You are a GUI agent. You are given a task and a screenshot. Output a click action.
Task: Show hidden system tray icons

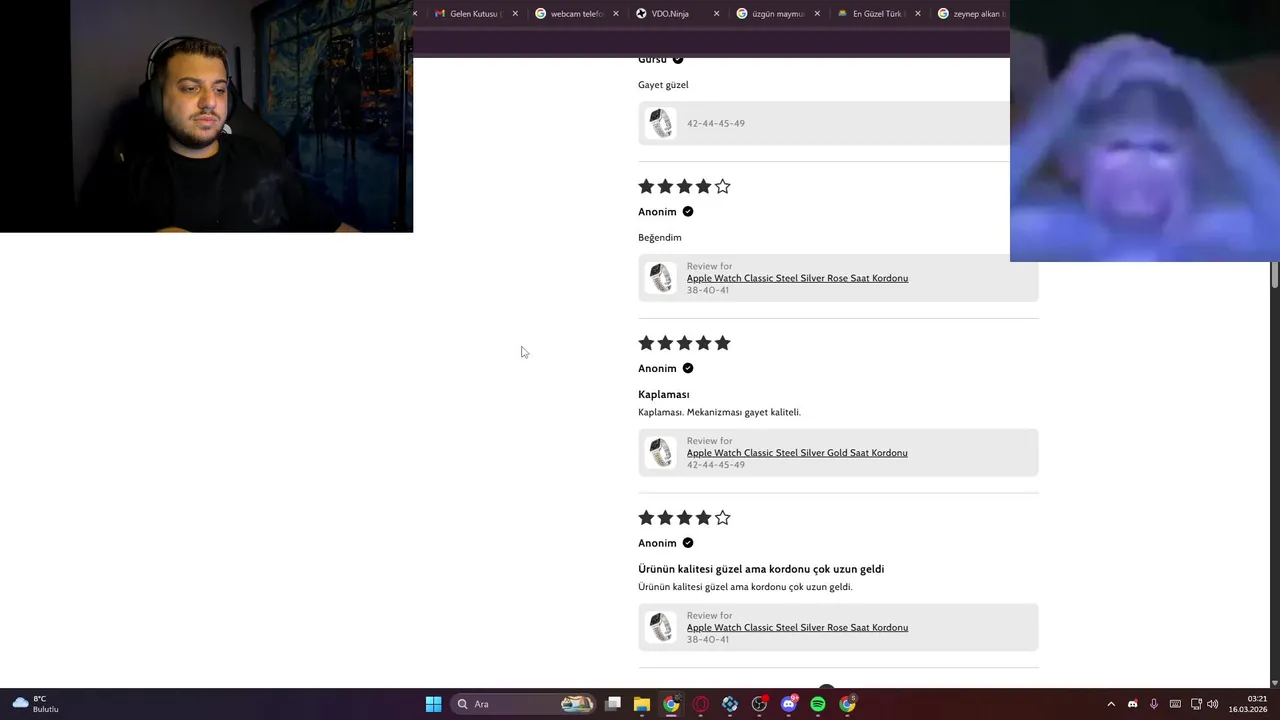1111,704
